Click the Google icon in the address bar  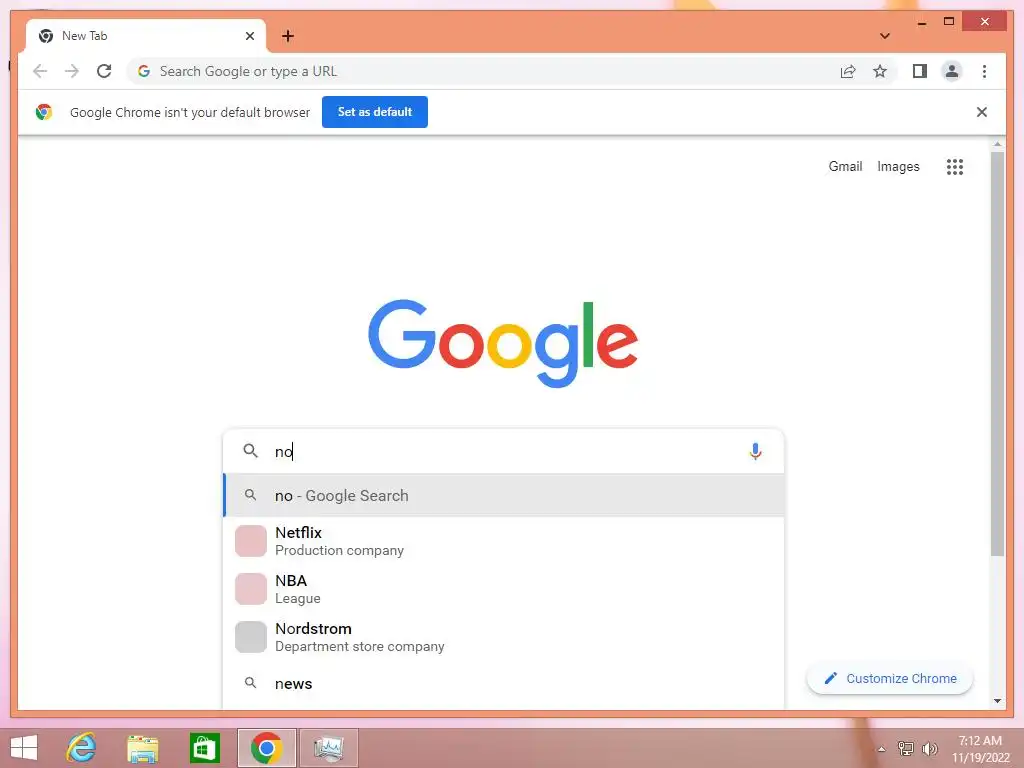coord(144,71)
